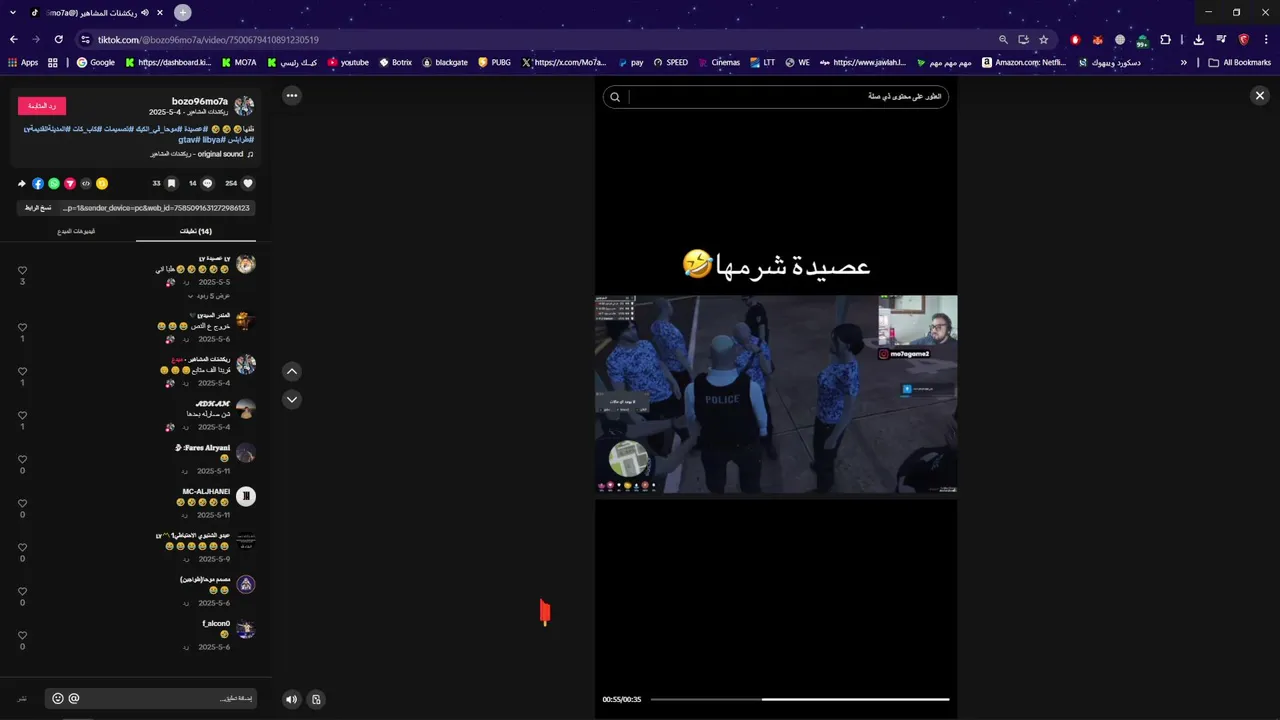Switch to the comments (14) tab

pos(196,231)
